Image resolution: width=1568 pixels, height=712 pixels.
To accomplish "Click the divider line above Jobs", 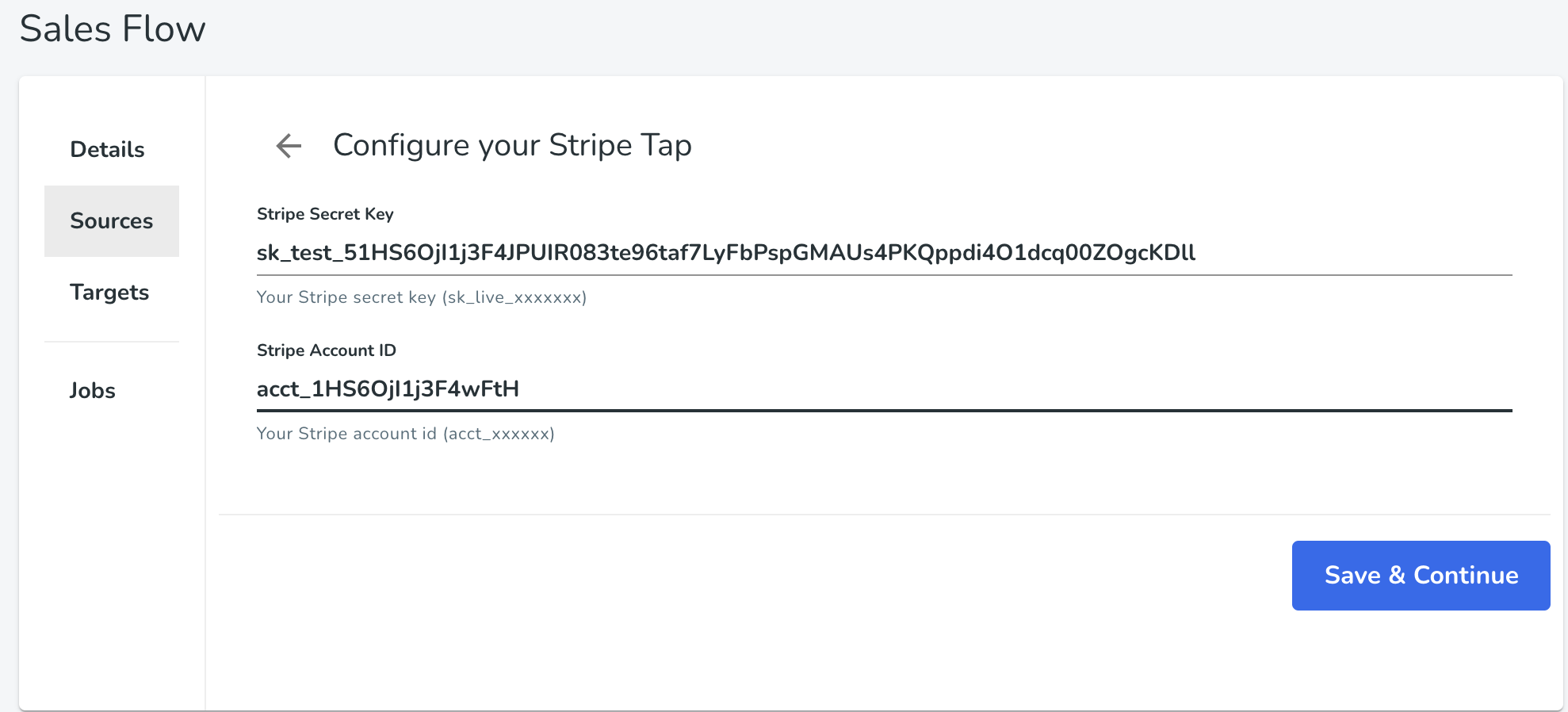I will point(112,342).
